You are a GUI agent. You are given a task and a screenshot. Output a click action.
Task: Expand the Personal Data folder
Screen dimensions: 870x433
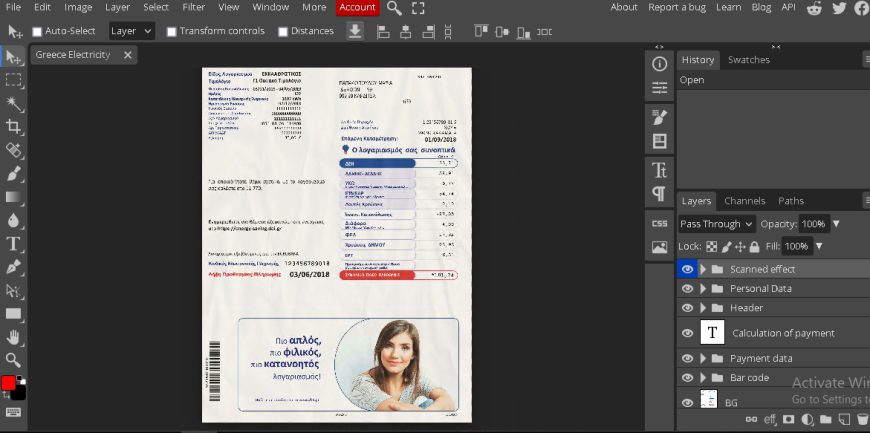click(x=703, y=289)
